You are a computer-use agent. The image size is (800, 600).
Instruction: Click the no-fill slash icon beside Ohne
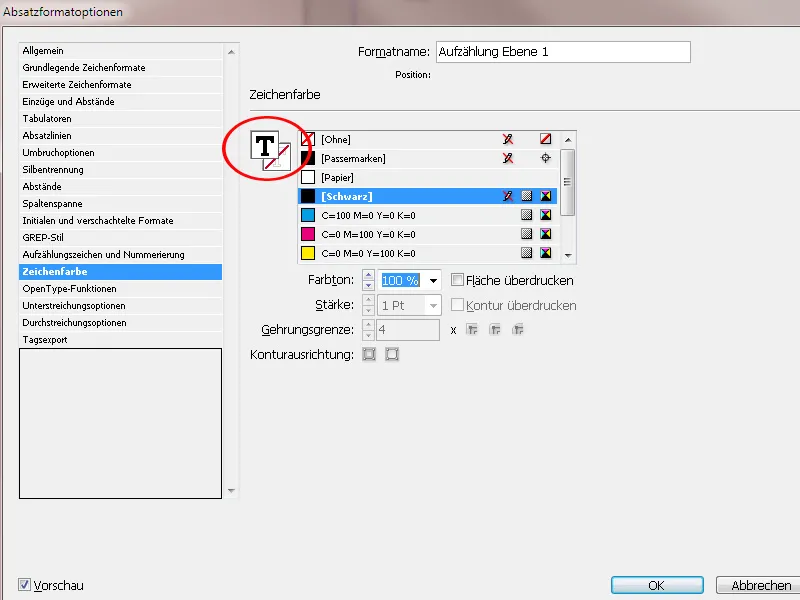(x=543, y=140)
